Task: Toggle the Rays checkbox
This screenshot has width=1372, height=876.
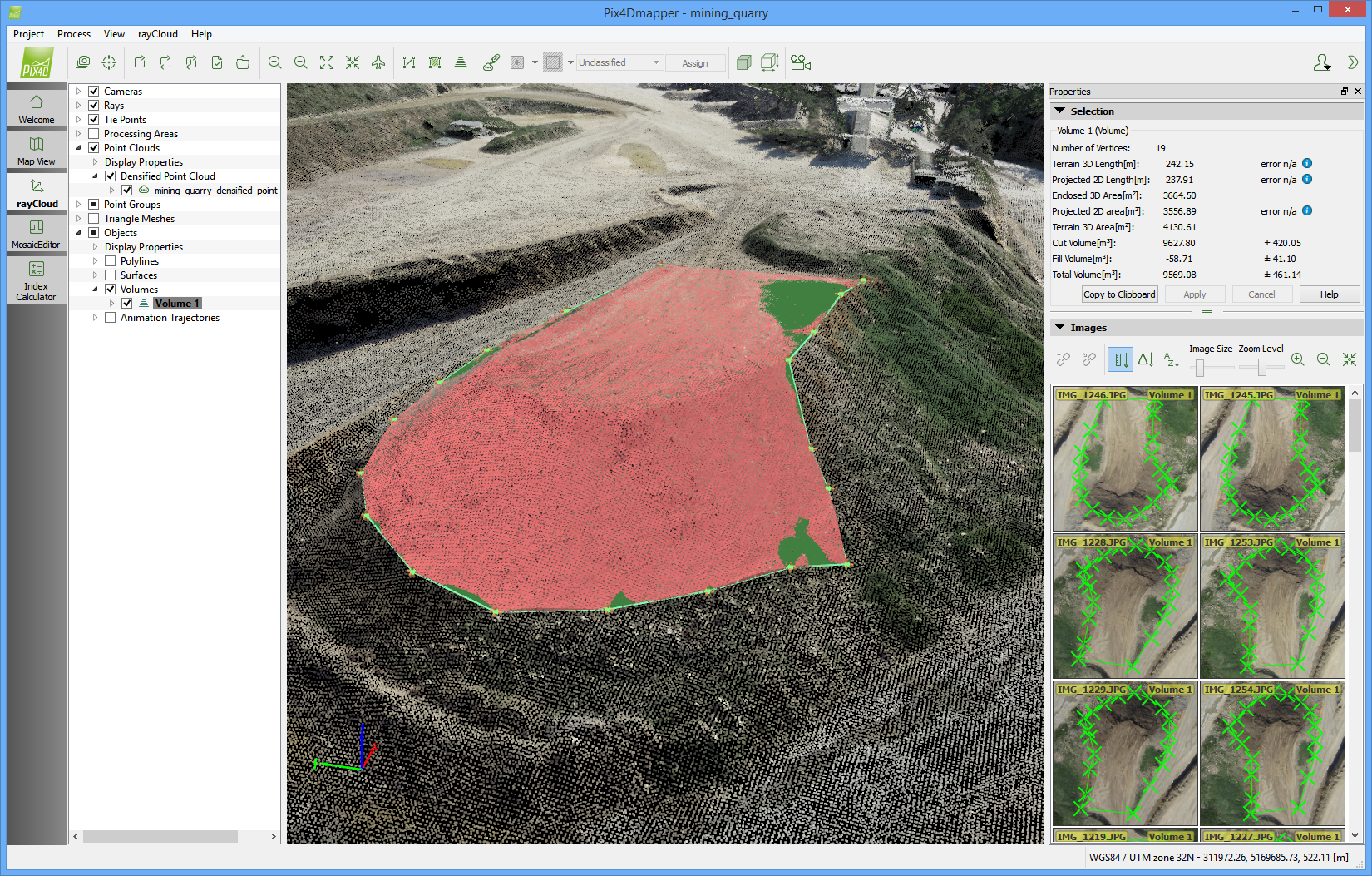Action: 94,106
